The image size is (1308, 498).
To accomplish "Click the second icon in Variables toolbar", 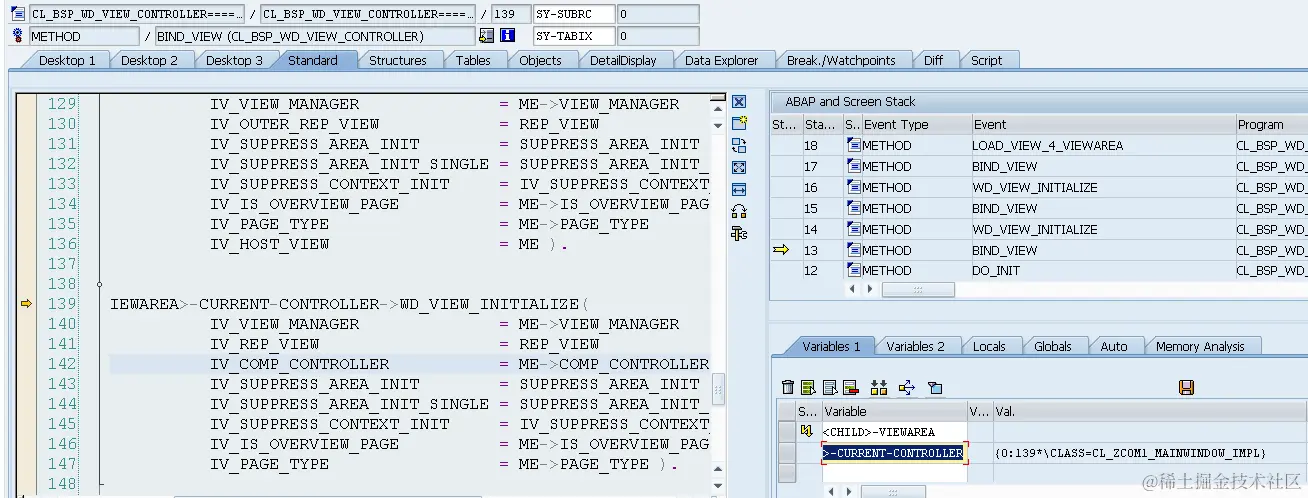I will pos(808,387).
